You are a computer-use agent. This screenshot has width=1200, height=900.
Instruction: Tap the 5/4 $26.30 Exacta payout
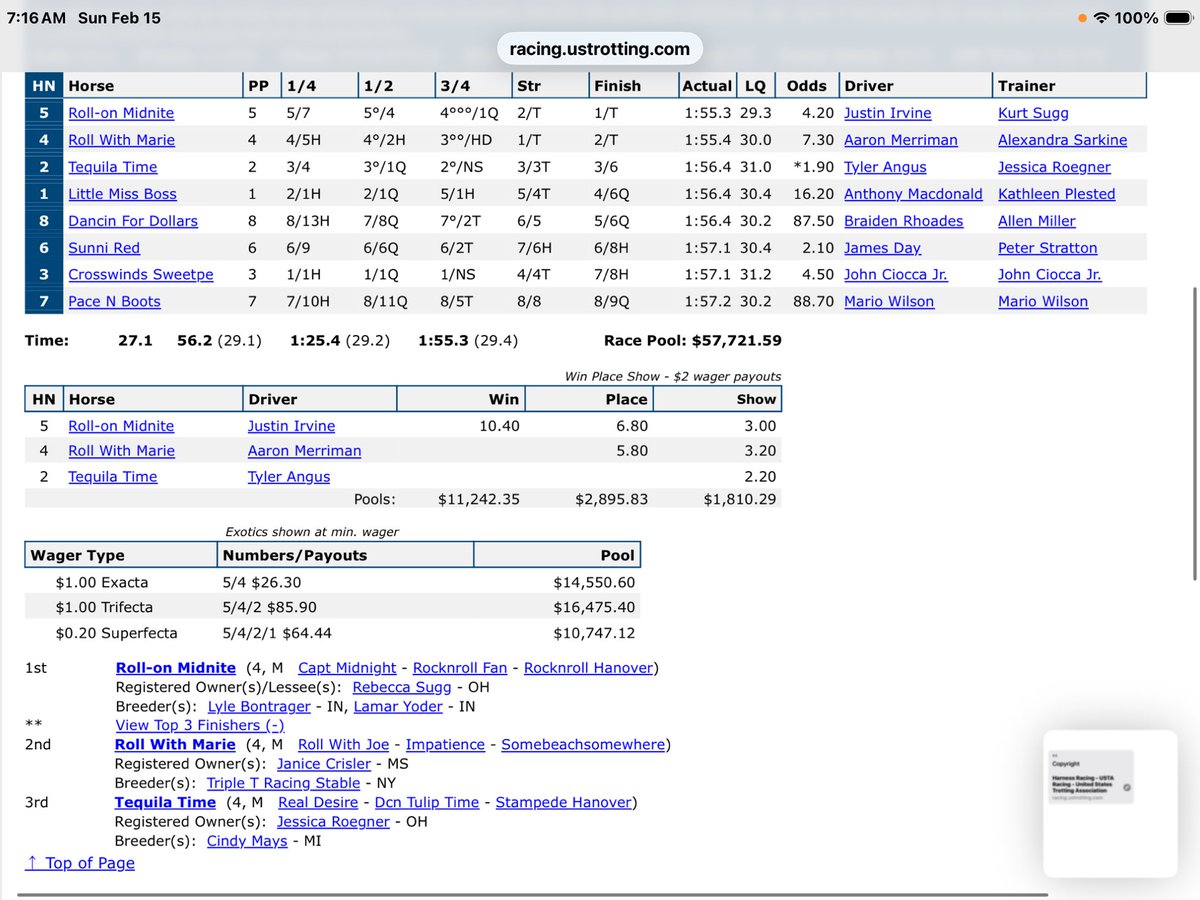(x=262, y=582)
